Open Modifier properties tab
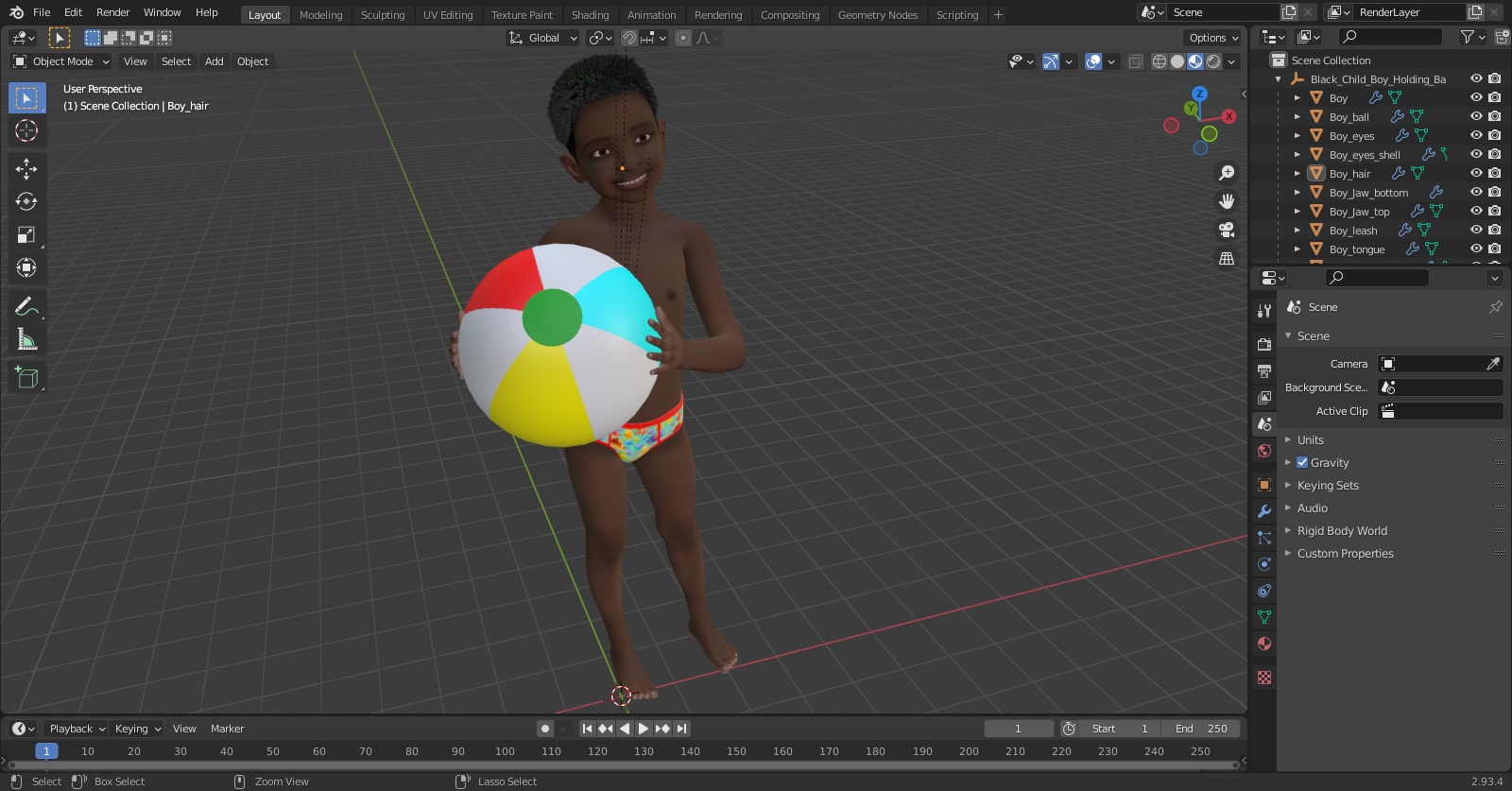1512x791 pixels. point(1264,511)
